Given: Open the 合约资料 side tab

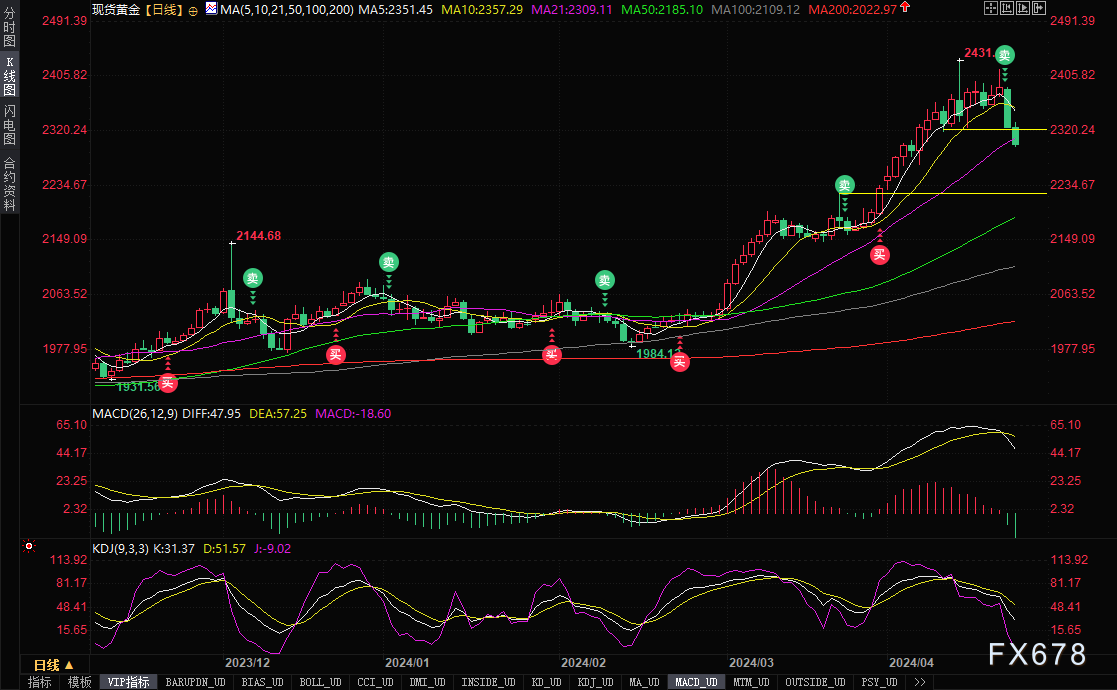Looking at the screenshot, I should pos(9,182).
